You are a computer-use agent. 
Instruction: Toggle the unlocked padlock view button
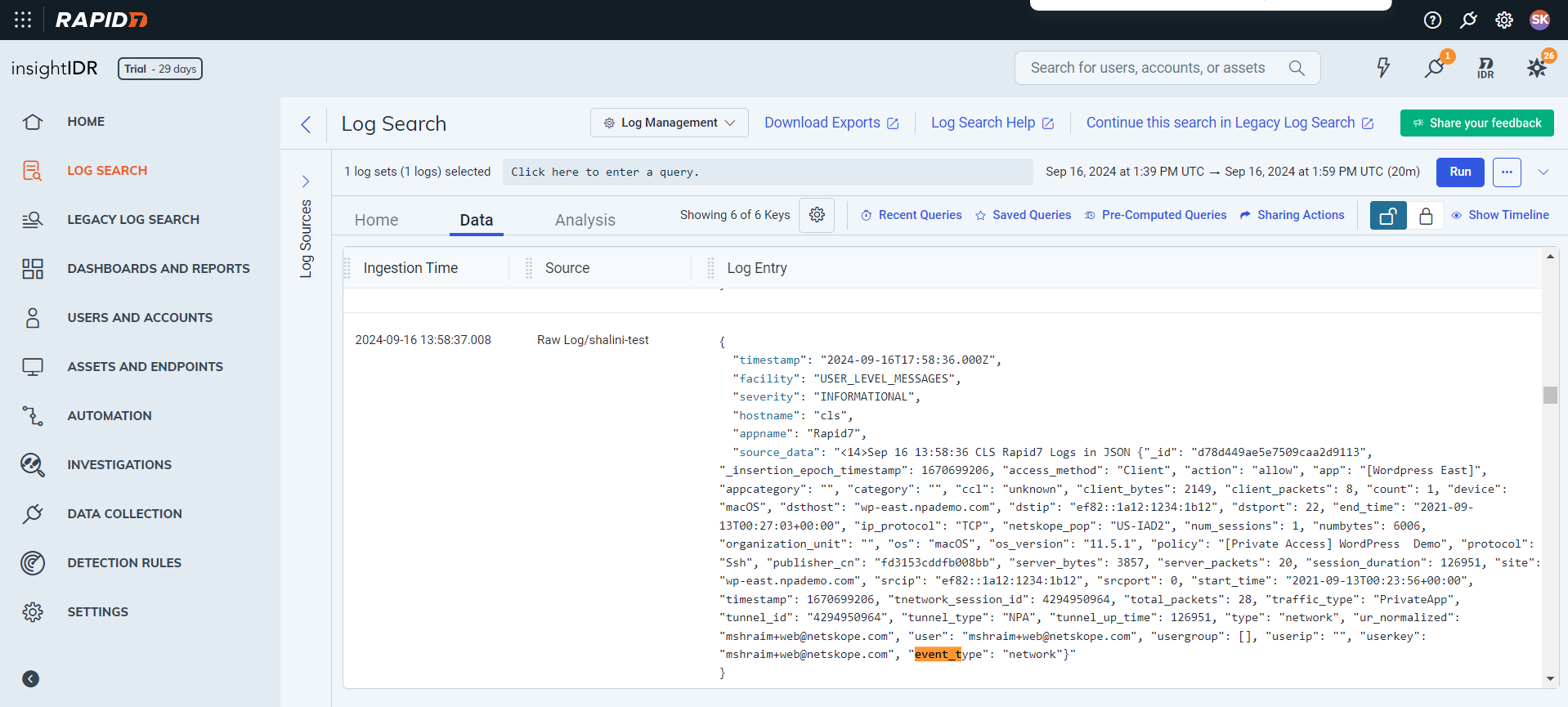coord(1388,216)
